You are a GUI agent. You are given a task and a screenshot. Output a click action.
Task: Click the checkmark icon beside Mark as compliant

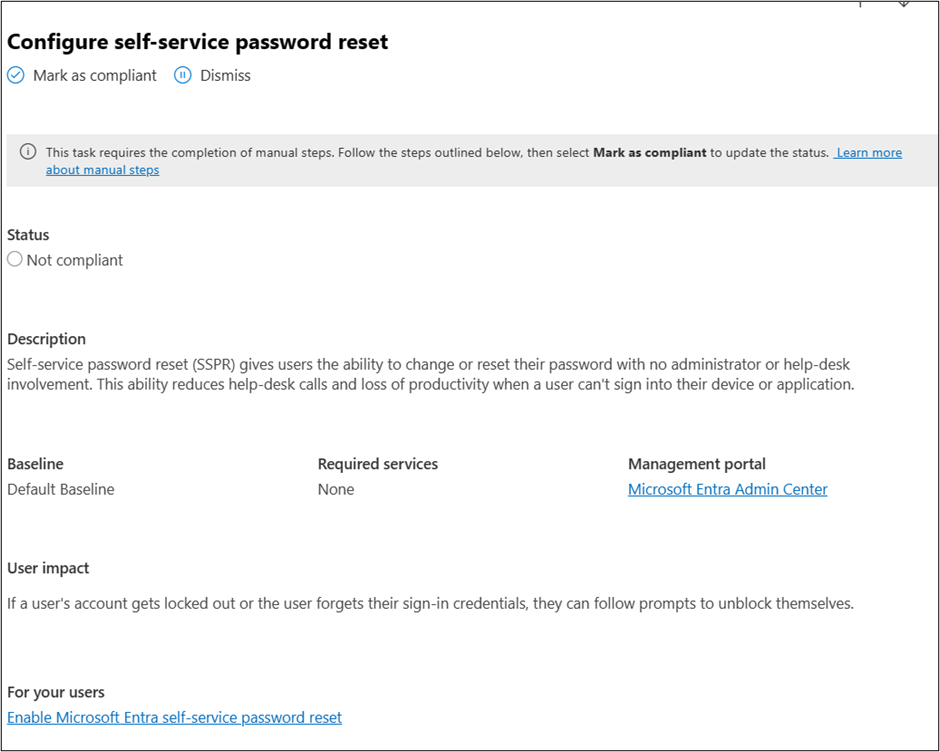point(16,76)
